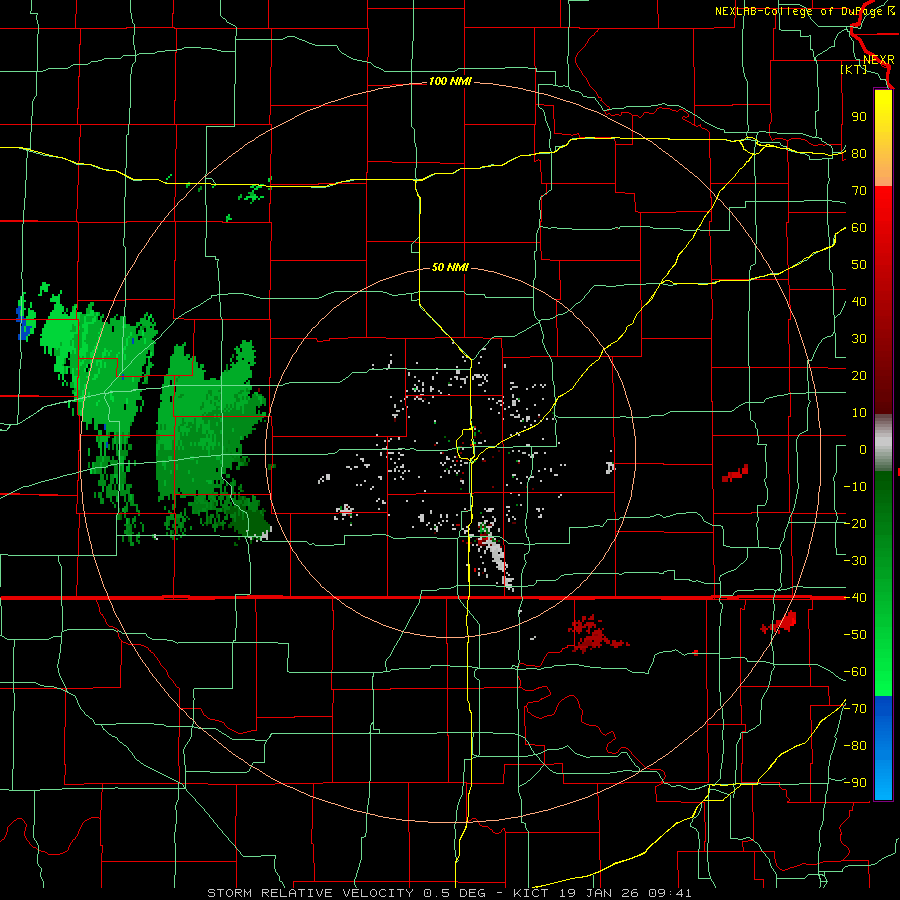Viewport: 900px width, 900px height.
Task: Click STORM RELATIVE VELOCITY in the caption
Action: [312, 893]
